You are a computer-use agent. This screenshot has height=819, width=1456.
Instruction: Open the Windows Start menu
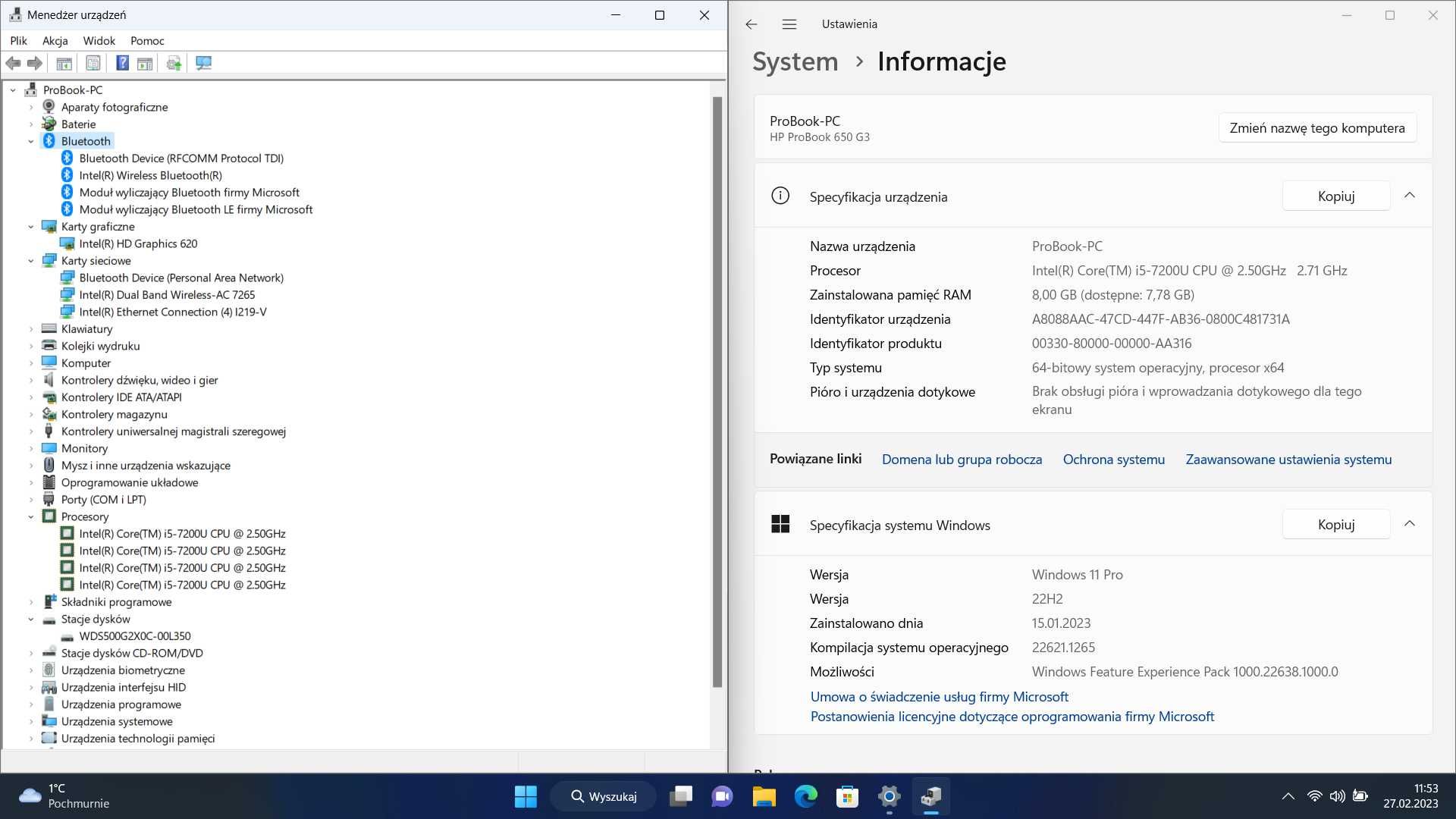(x=526, y=796)
